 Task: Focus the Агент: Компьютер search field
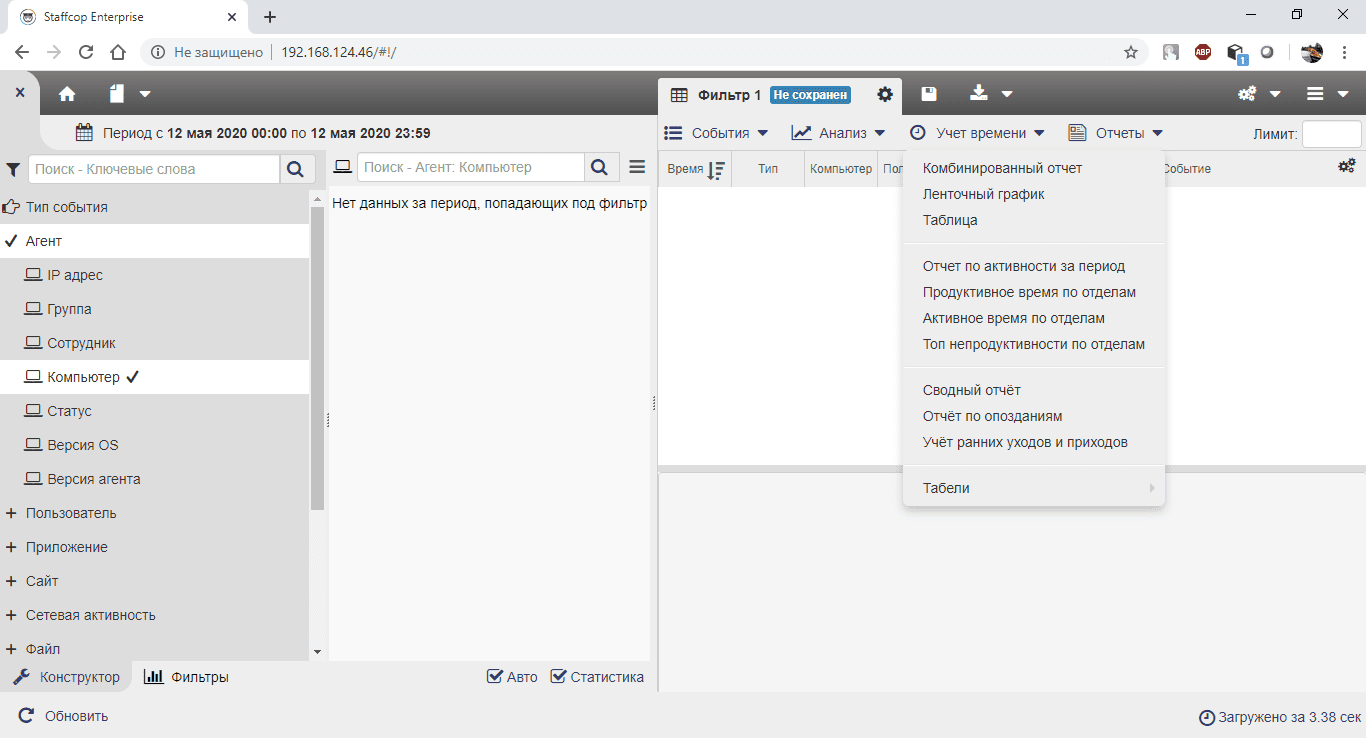470,168
